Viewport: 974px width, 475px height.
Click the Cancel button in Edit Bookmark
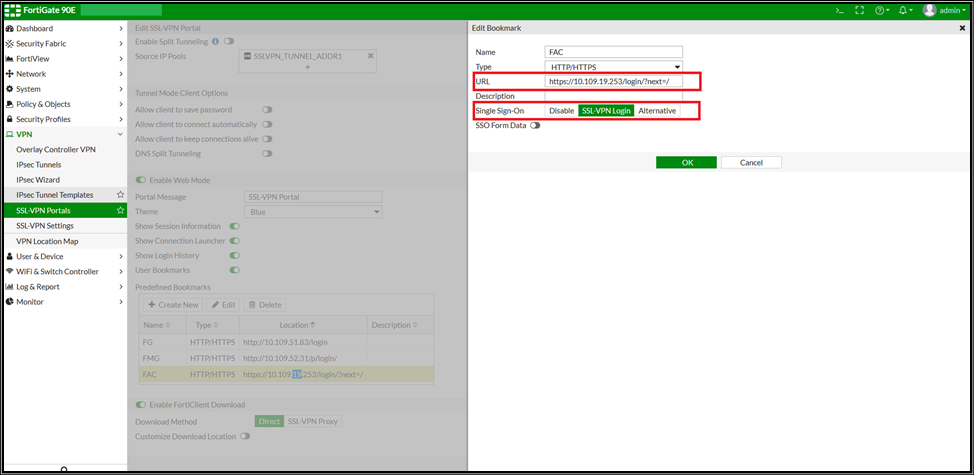[x=751, y=162]
